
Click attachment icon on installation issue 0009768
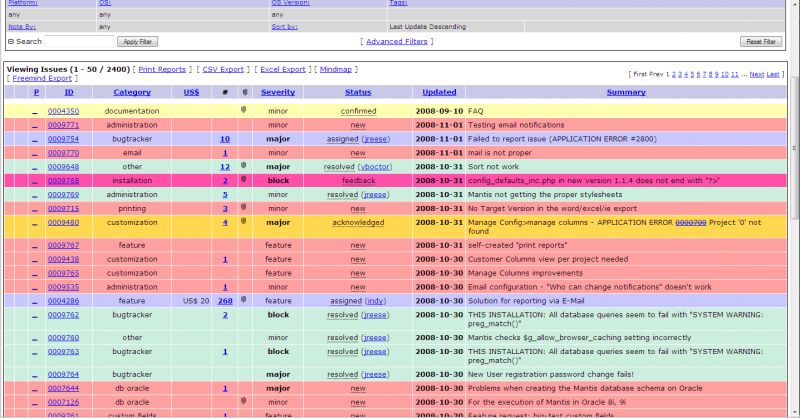[243, 180]
